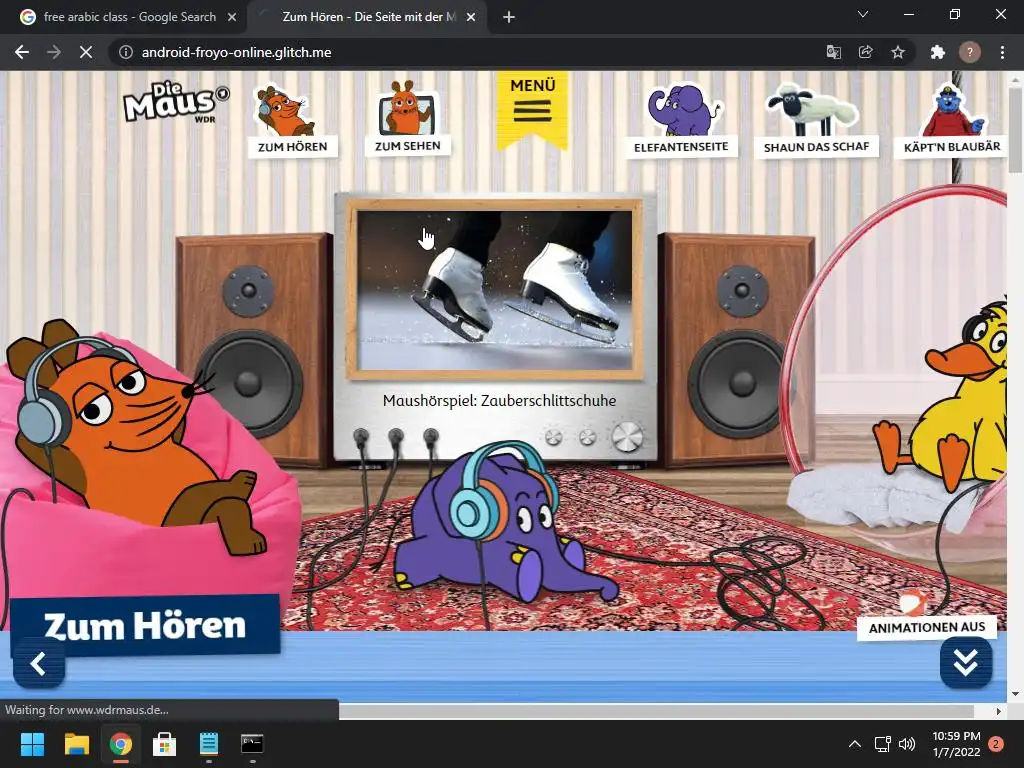Screen dimensions: 1024x768
Task: Open a new browser tab
Action: tap(509, 18)
